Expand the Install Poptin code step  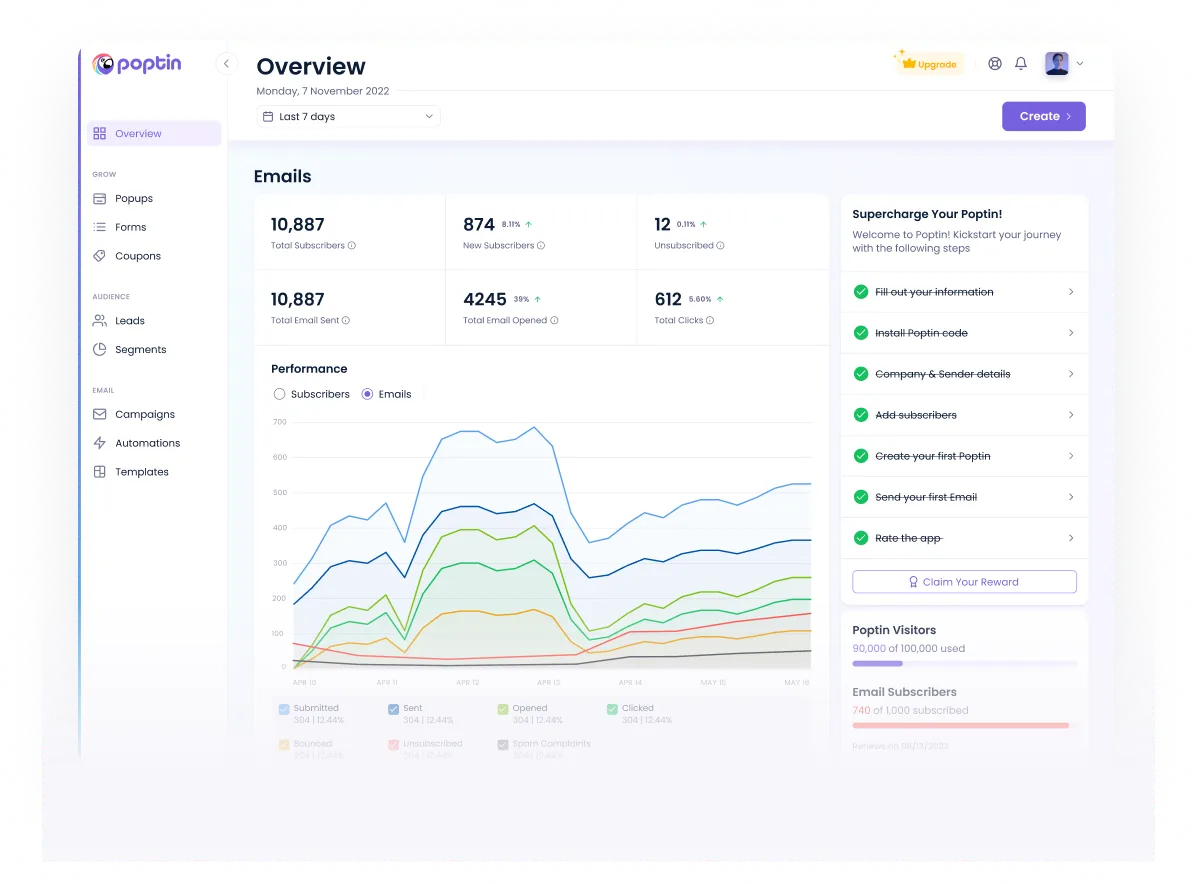(x=964, y=333)
